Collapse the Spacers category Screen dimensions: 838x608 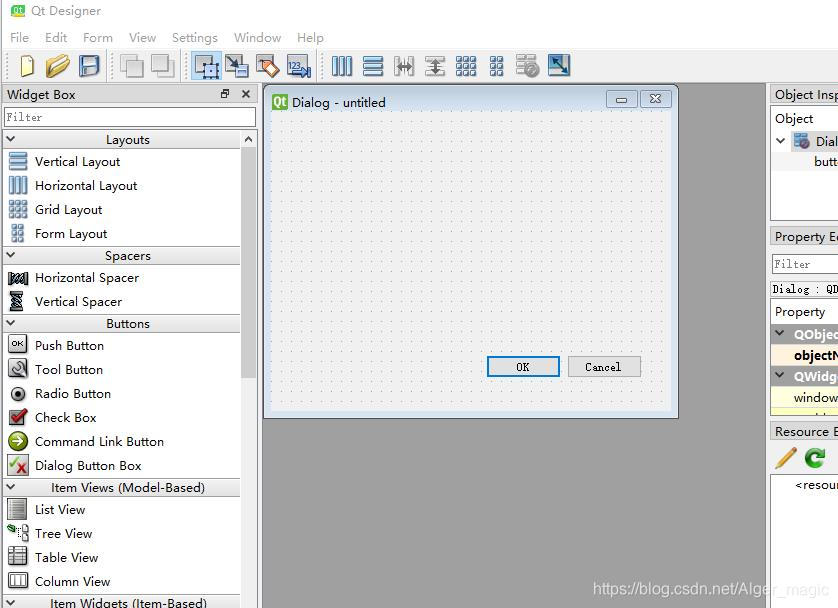11,255
